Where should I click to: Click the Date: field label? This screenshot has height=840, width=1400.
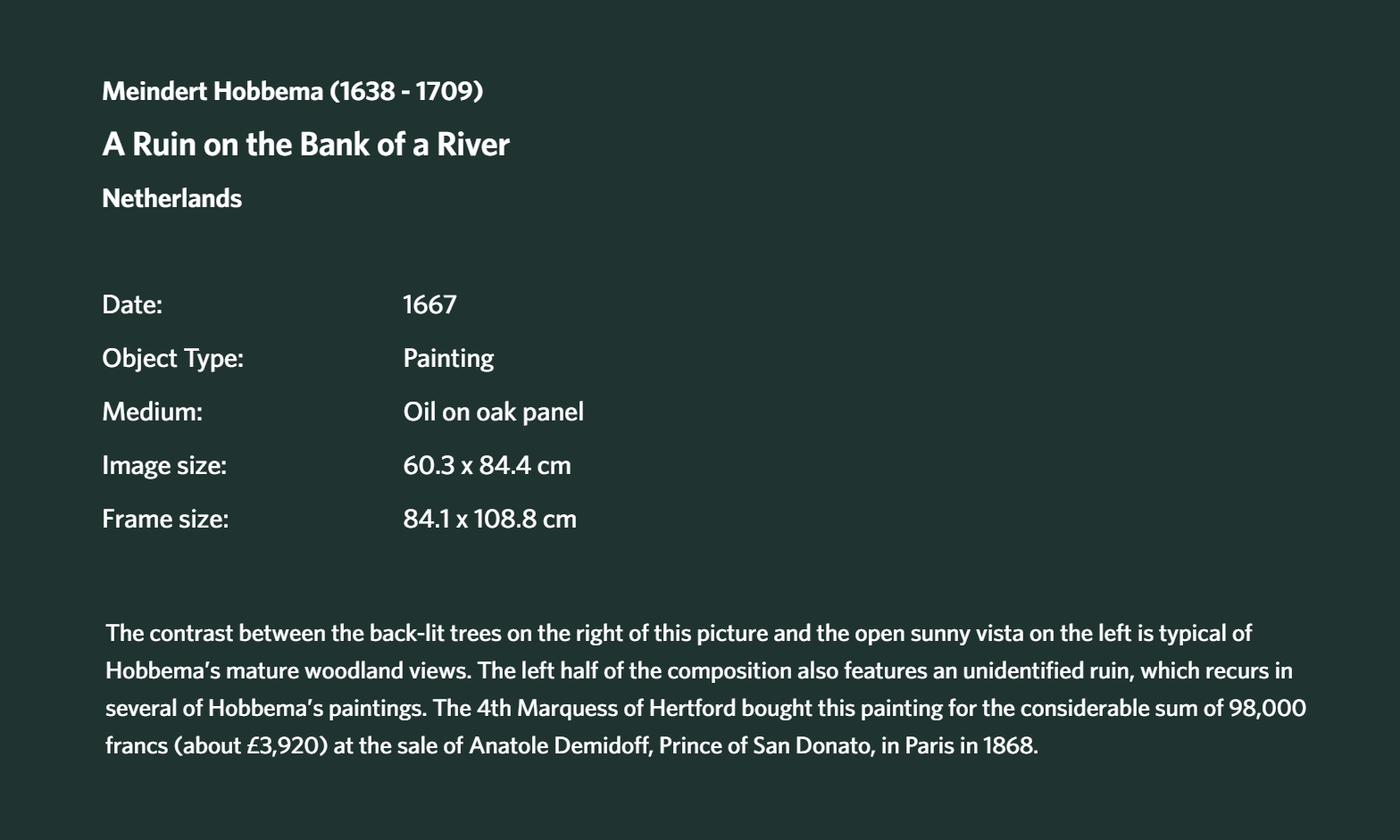coord(132,304)
